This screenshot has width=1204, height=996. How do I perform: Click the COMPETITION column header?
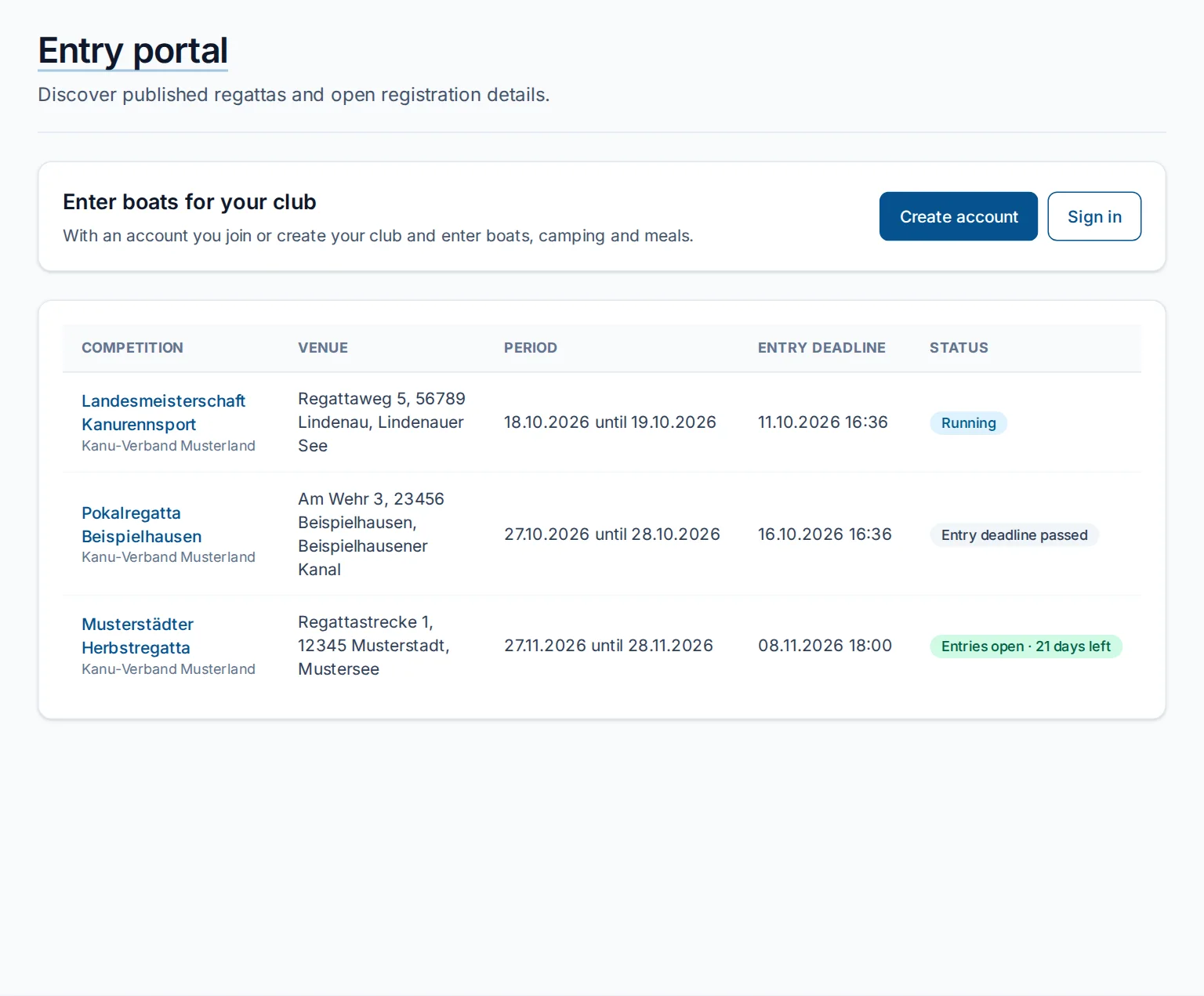coord(132,348)
